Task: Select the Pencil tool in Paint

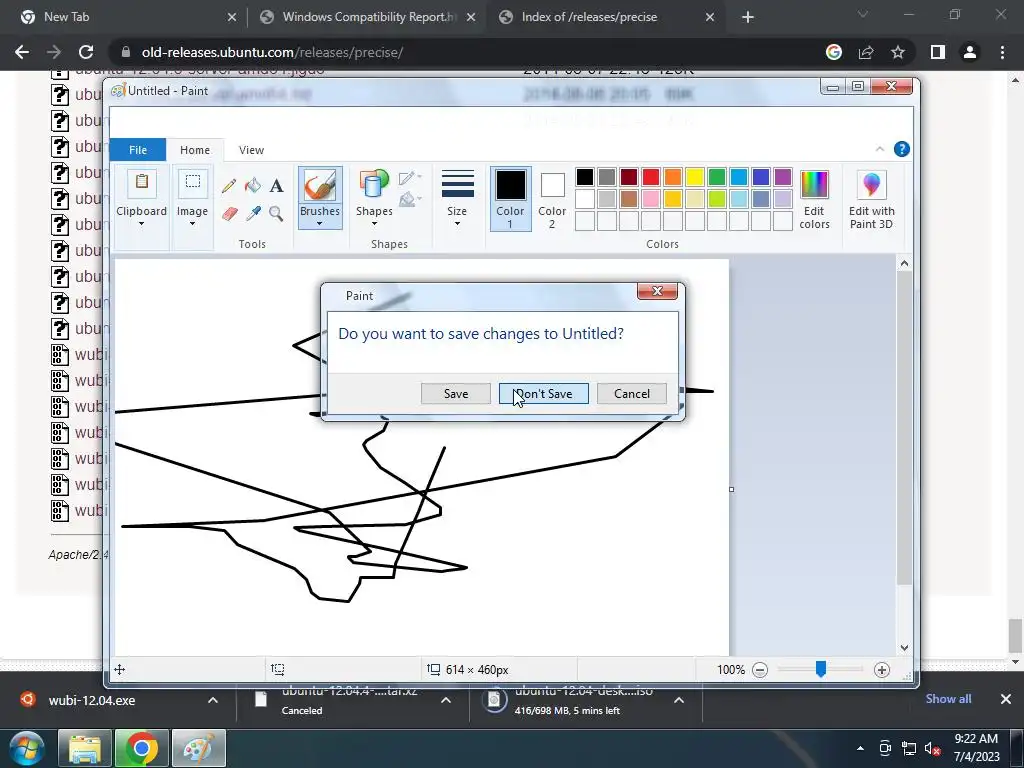Action: (229, 186)
